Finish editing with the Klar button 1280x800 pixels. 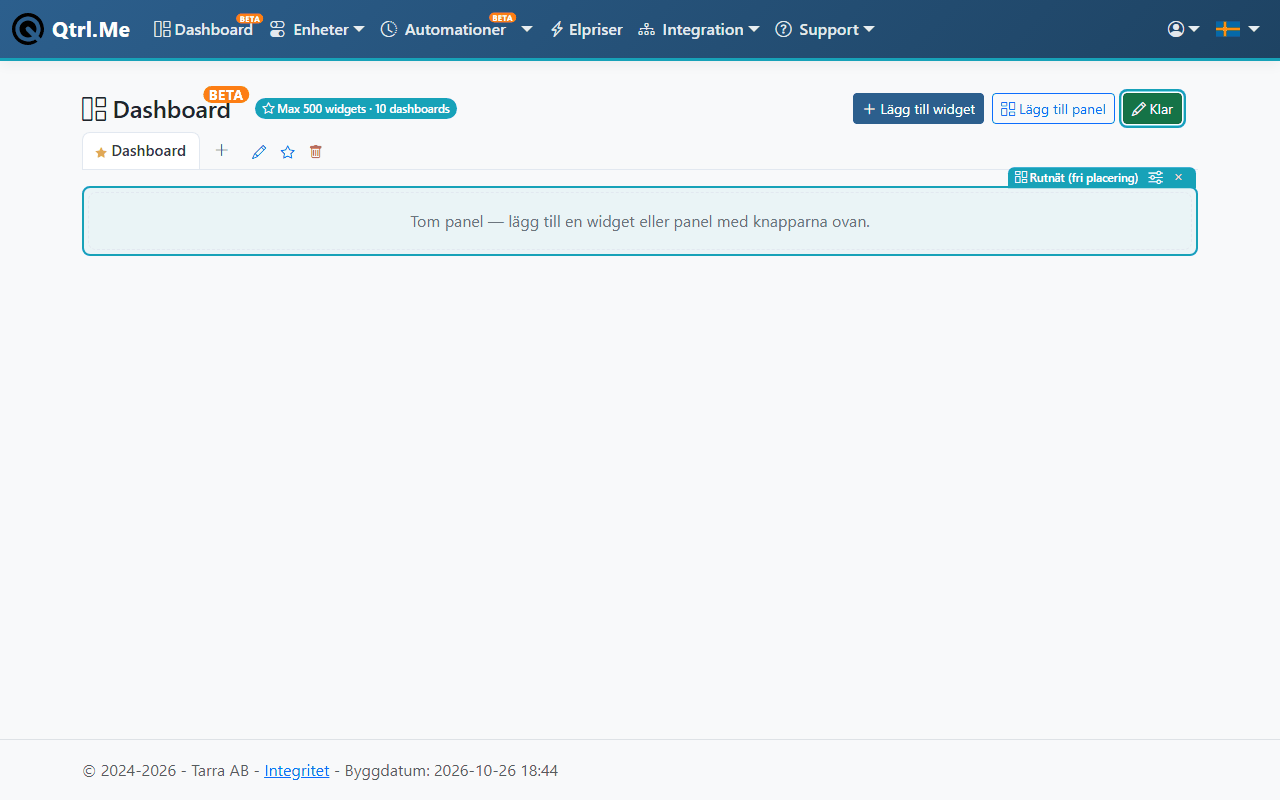[x=1153, y=109]
